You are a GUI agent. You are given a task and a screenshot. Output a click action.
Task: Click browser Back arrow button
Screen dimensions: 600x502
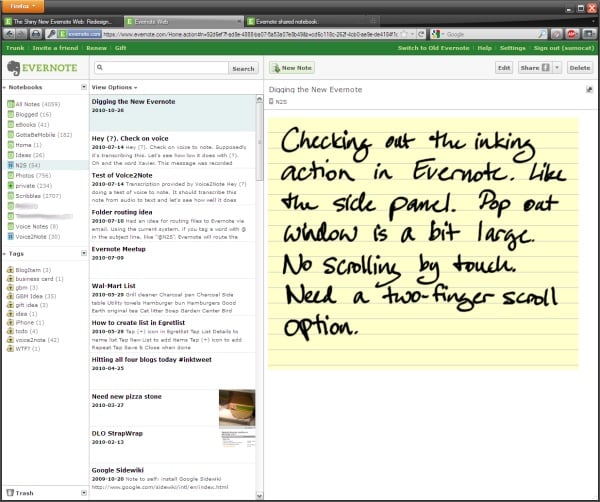click(x=9, y=34)
